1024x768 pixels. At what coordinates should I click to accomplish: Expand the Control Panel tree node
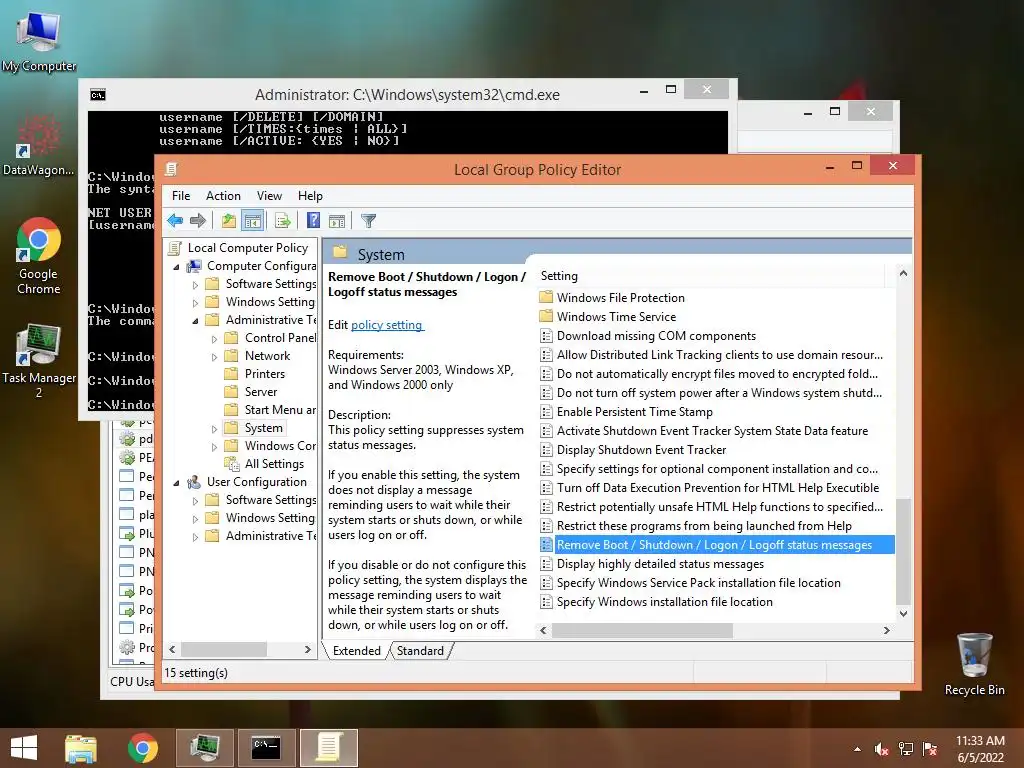(x=214, y=339)
